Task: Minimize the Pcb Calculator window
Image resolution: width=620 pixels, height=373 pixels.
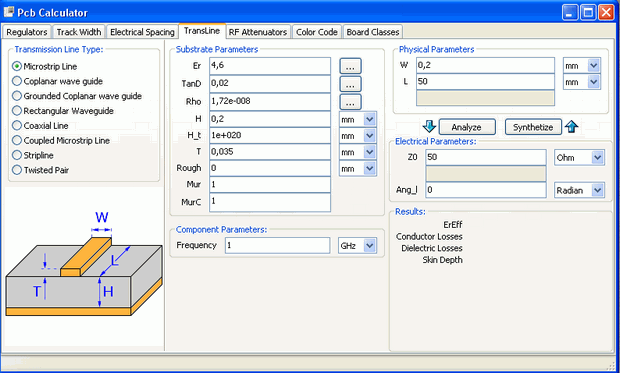Action: [x=570, y=13]
